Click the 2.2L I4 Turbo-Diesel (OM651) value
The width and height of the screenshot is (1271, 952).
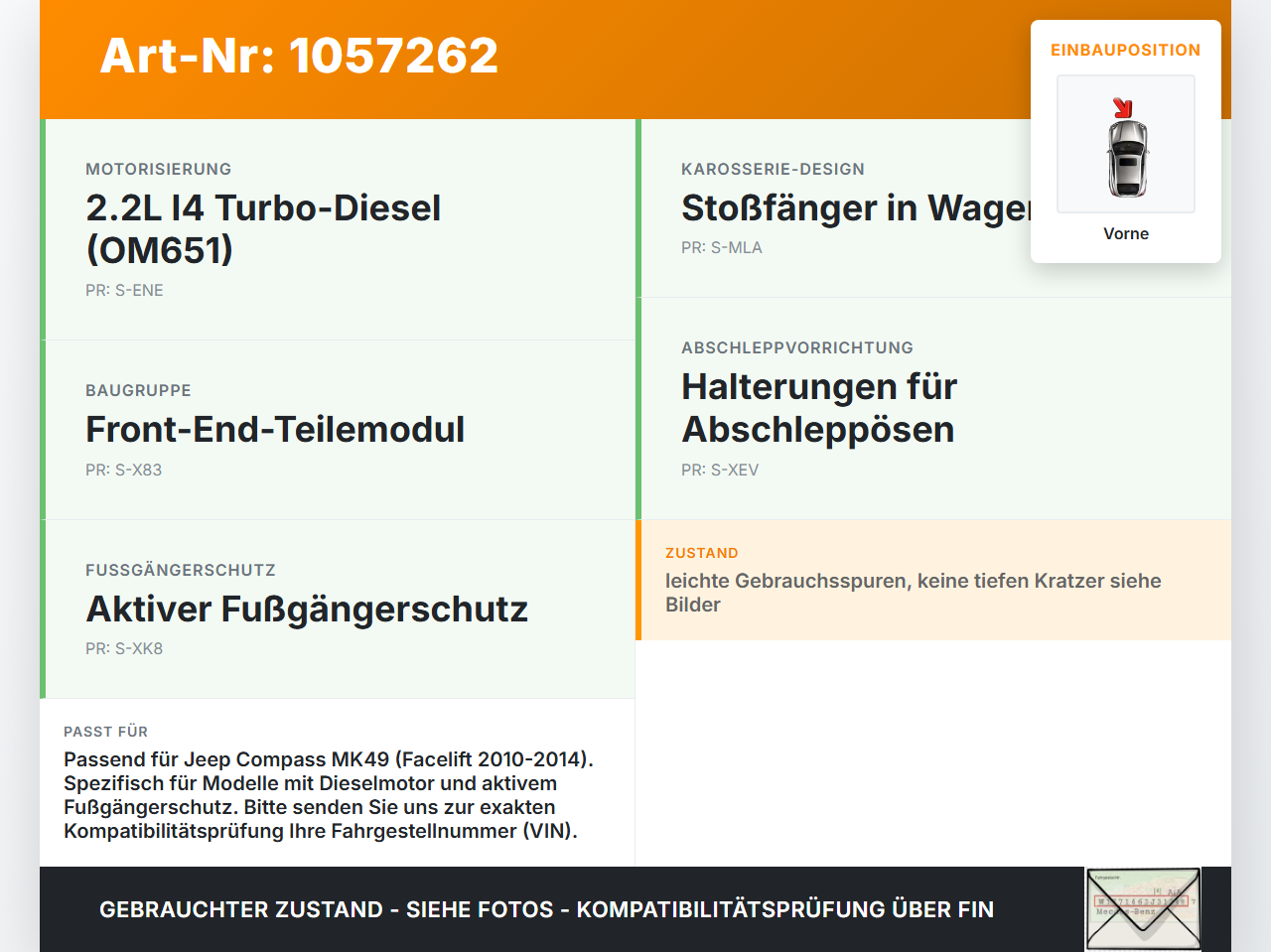pyautogui.click(x=263, y=228)
